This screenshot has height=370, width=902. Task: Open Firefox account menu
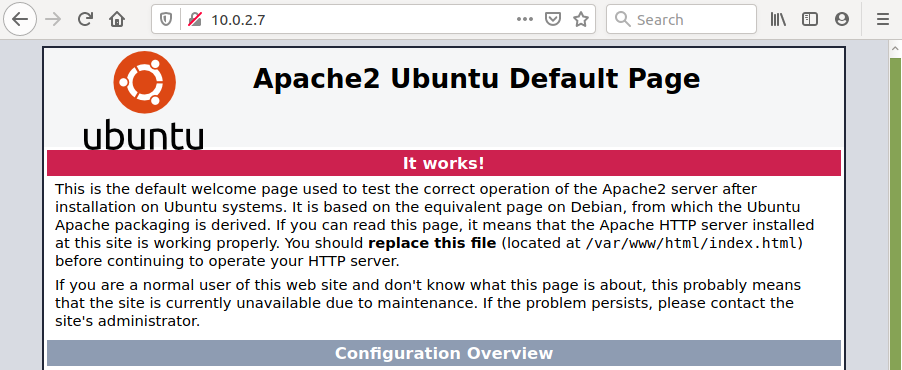click(842, 20)
